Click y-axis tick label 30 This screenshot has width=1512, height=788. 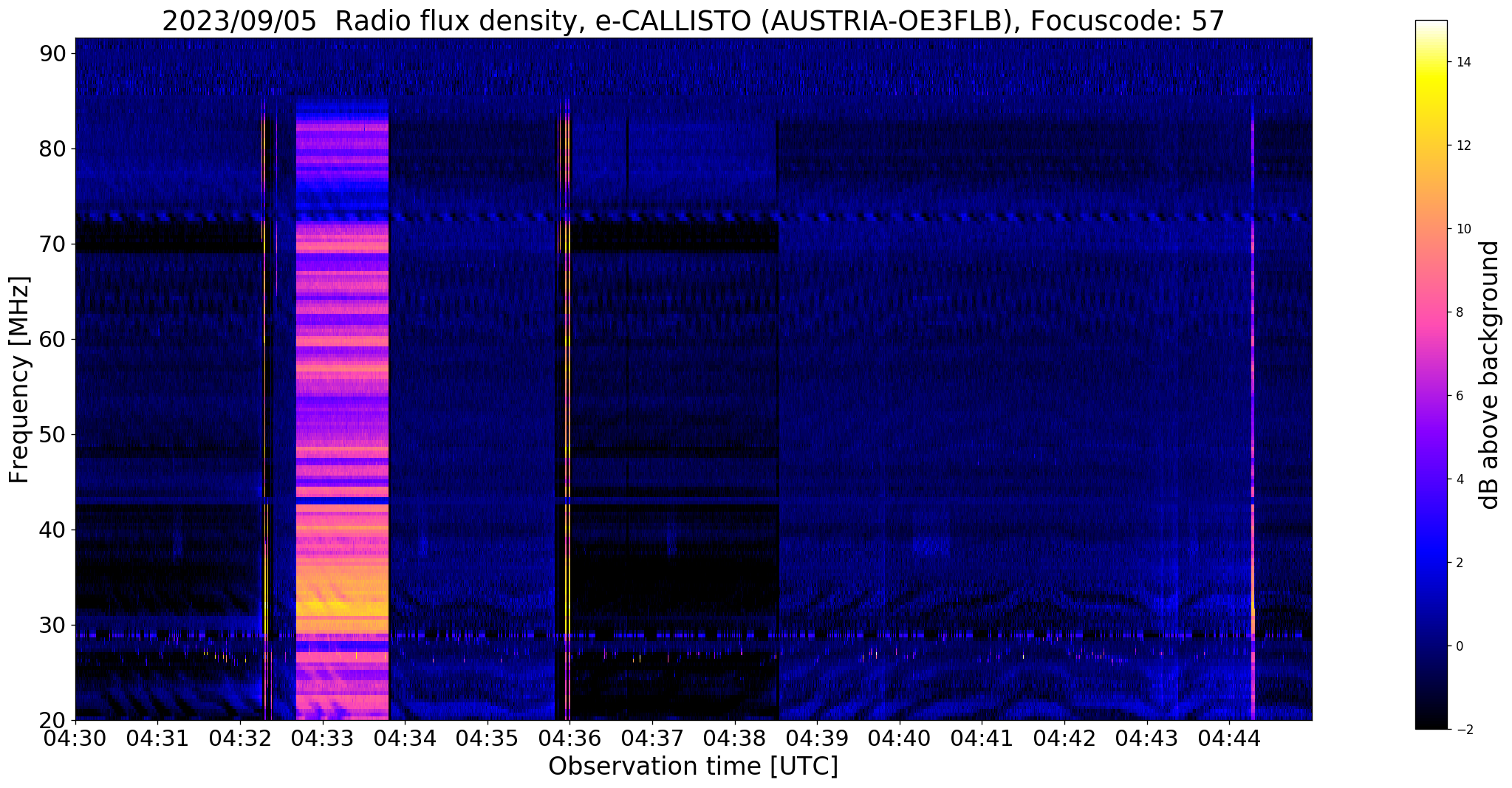pos(52,626)
